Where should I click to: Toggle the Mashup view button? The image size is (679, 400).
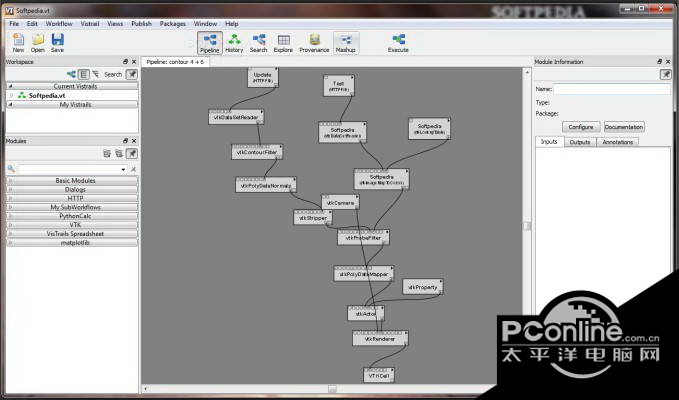346,43
